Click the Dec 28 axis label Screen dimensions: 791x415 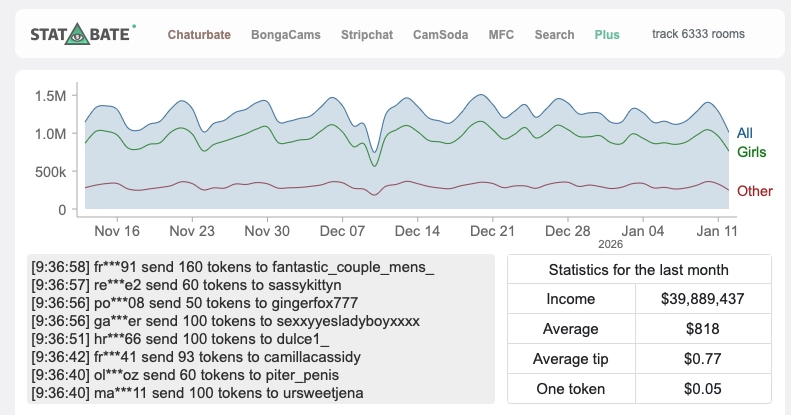tap(568, 231)
